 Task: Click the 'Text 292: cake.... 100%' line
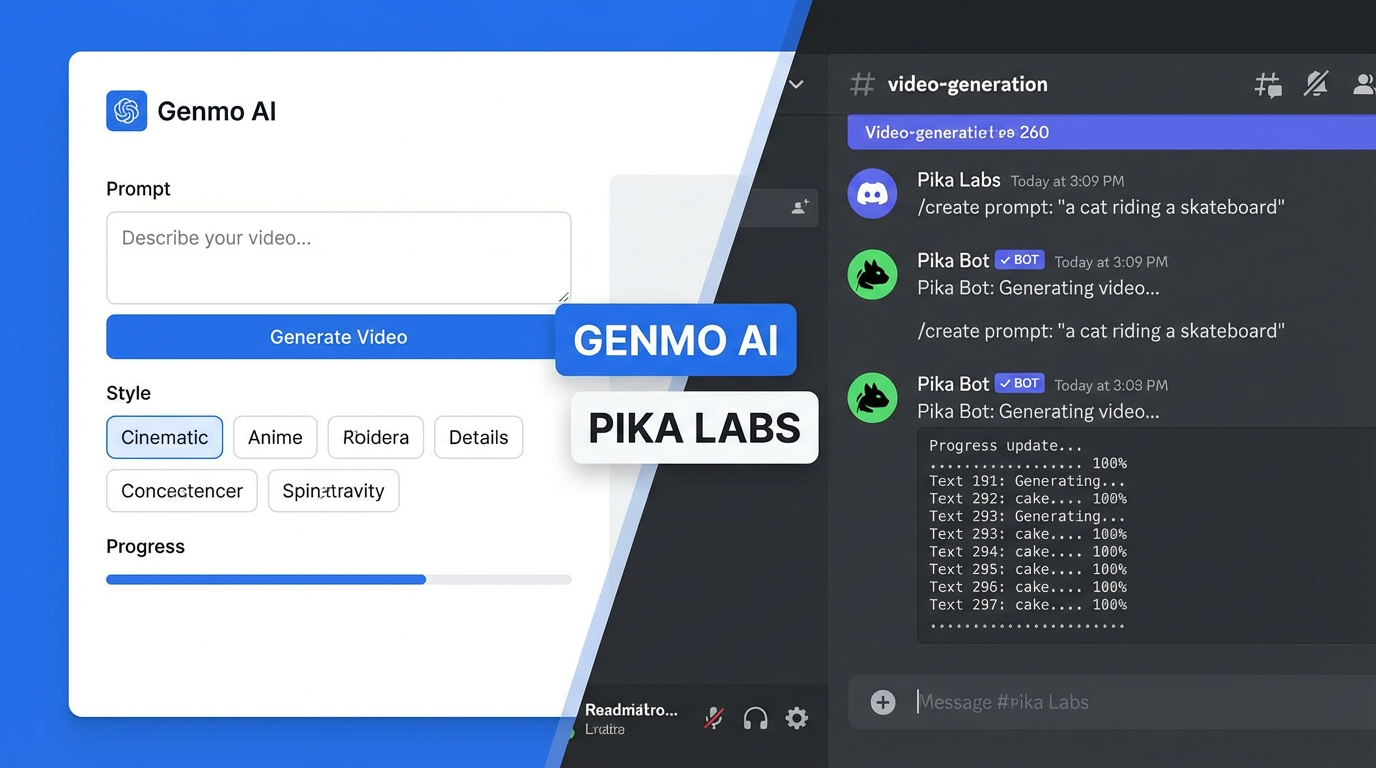pos(1028,499)
